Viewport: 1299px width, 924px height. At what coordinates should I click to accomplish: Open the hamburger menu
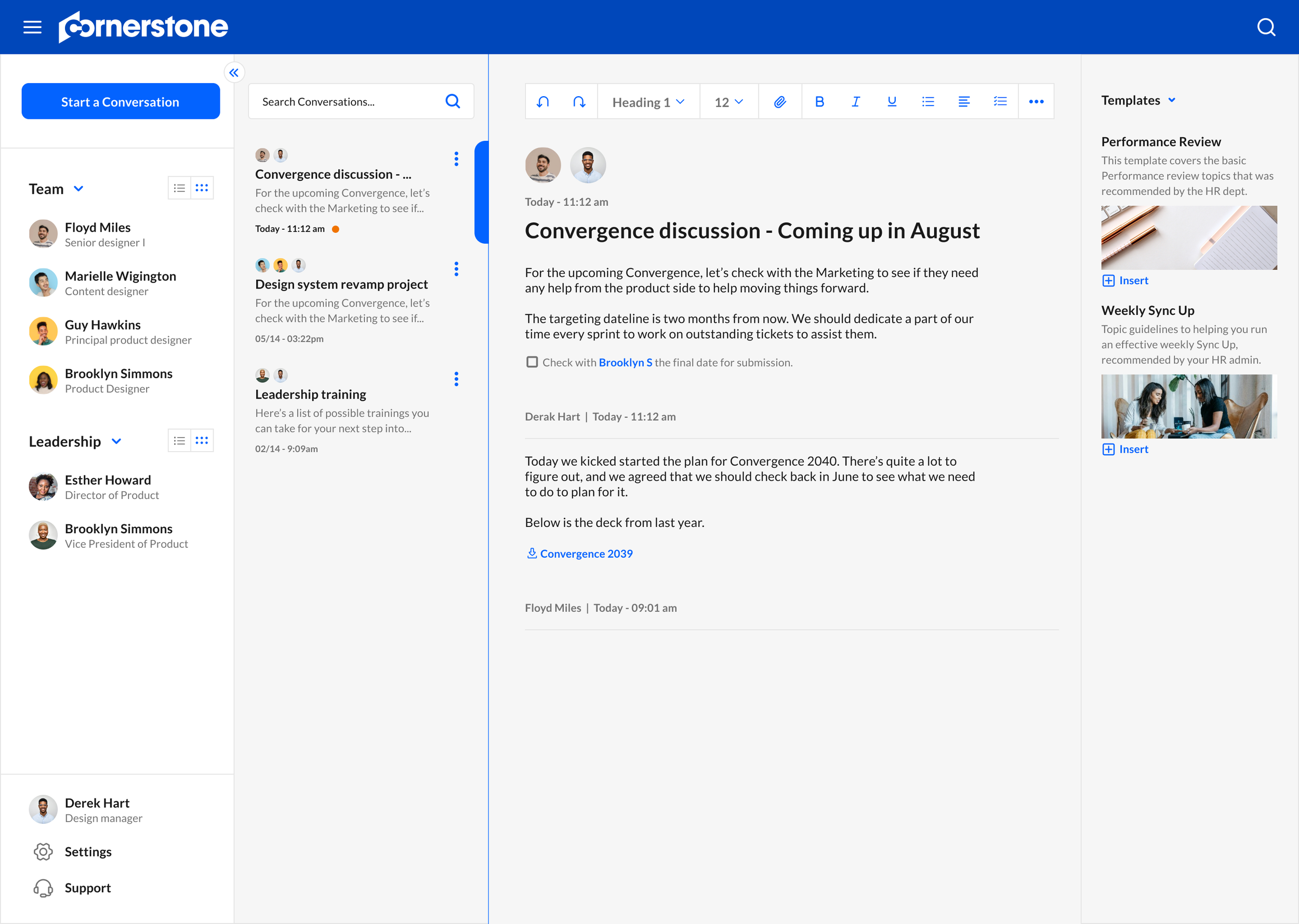(x=32, y=27)
